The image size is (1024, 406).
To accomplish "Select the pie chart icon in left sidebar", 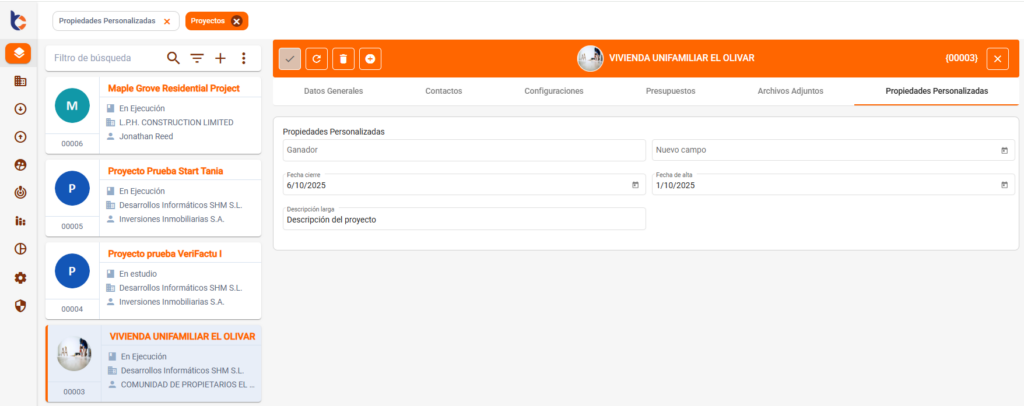I will point(20,249).
